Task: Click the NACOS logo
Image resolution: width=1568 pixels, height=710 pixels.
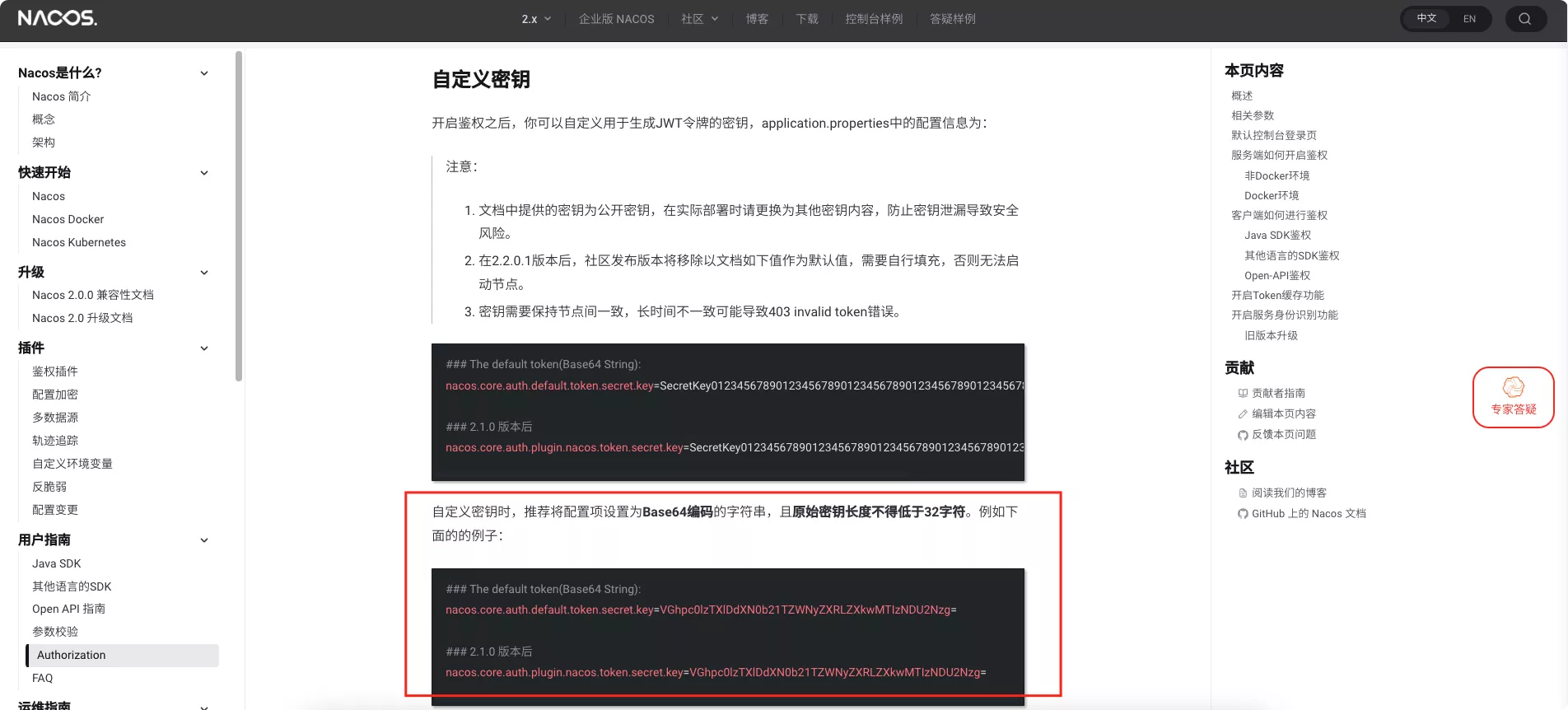Action: pos(58,18)
